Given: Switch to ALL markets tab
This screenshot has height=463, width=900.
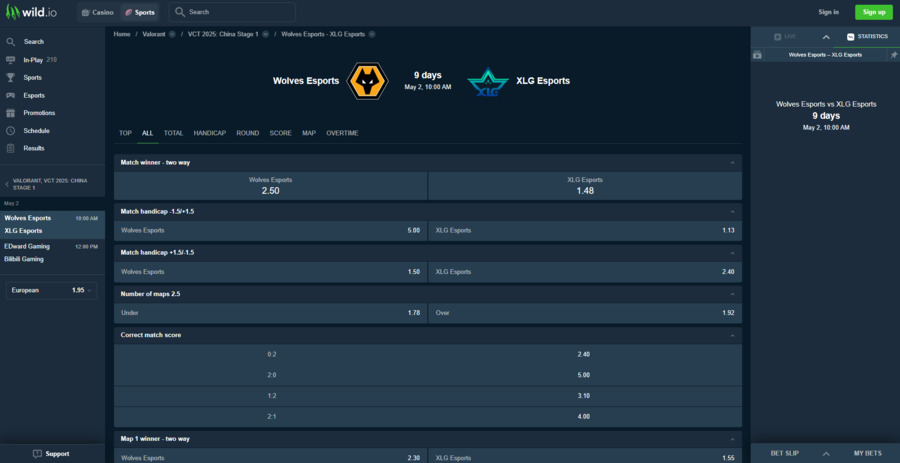Looking at the screenshot, I should coord(148,133).
